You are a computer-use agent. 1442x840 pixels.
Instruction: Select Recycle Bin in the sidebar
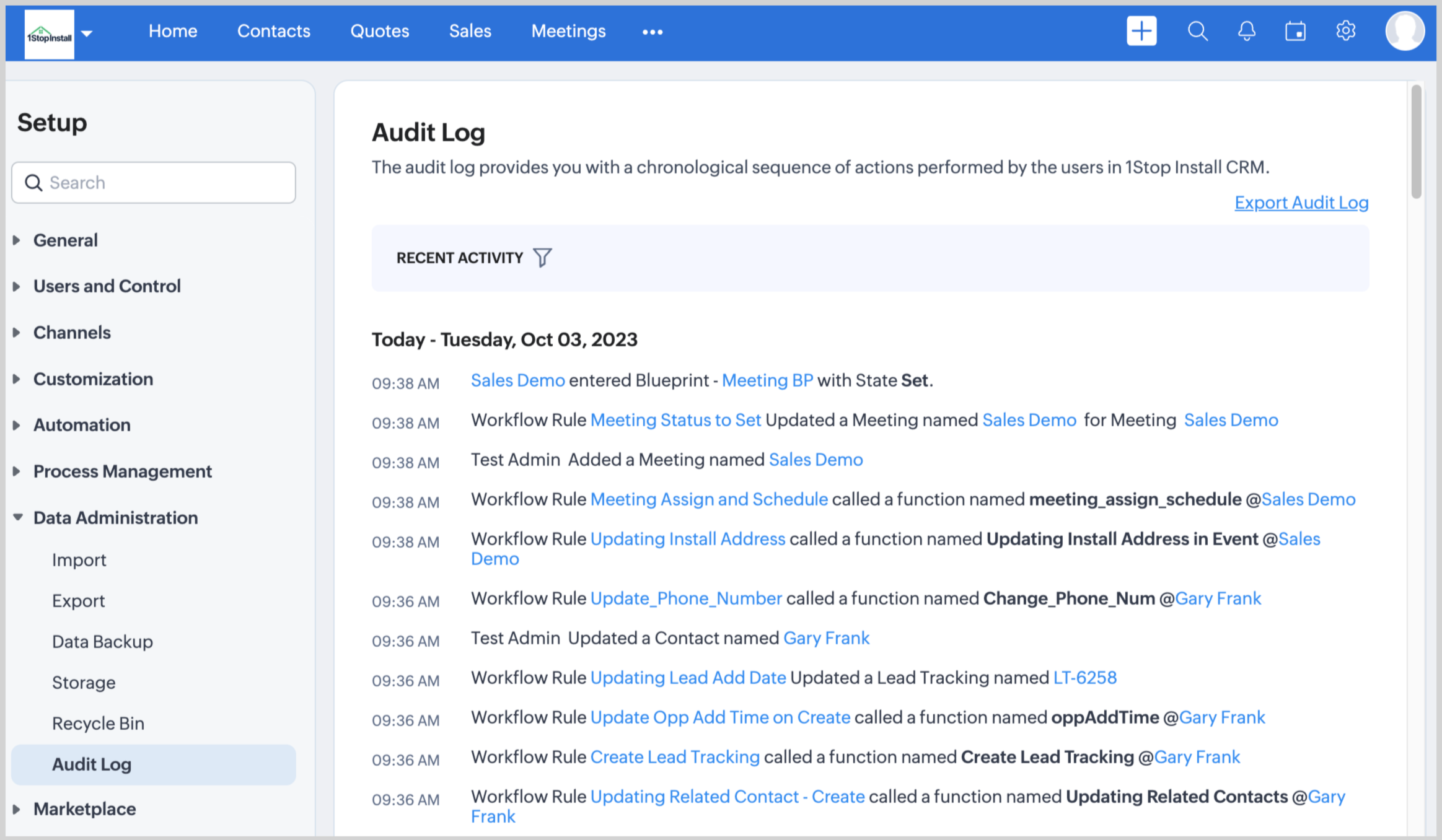click(x=98, y=724)
